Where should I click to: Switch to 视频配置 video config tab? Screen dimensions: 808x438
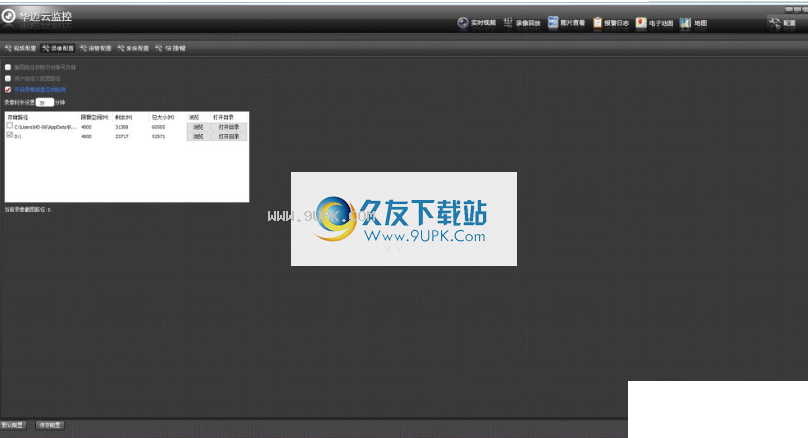(x=21, y=48)
